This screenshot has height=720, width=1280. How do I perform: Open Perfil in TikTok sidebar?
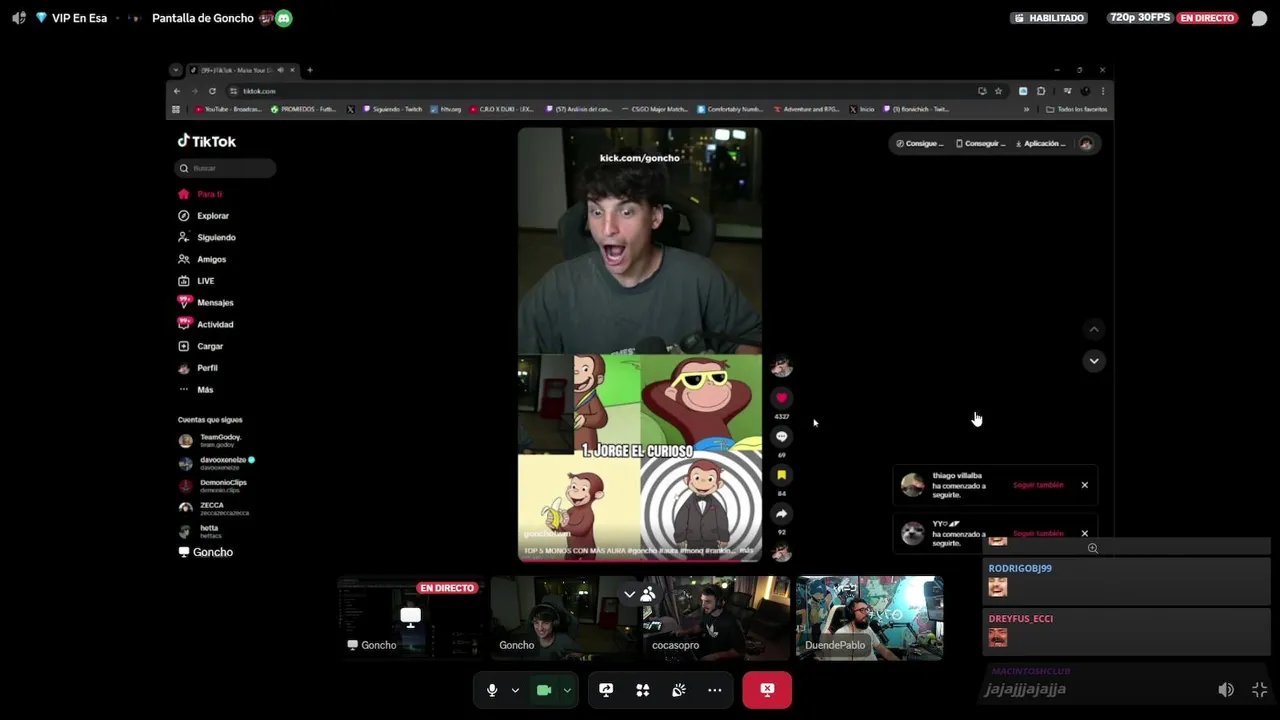coord(207,368)
